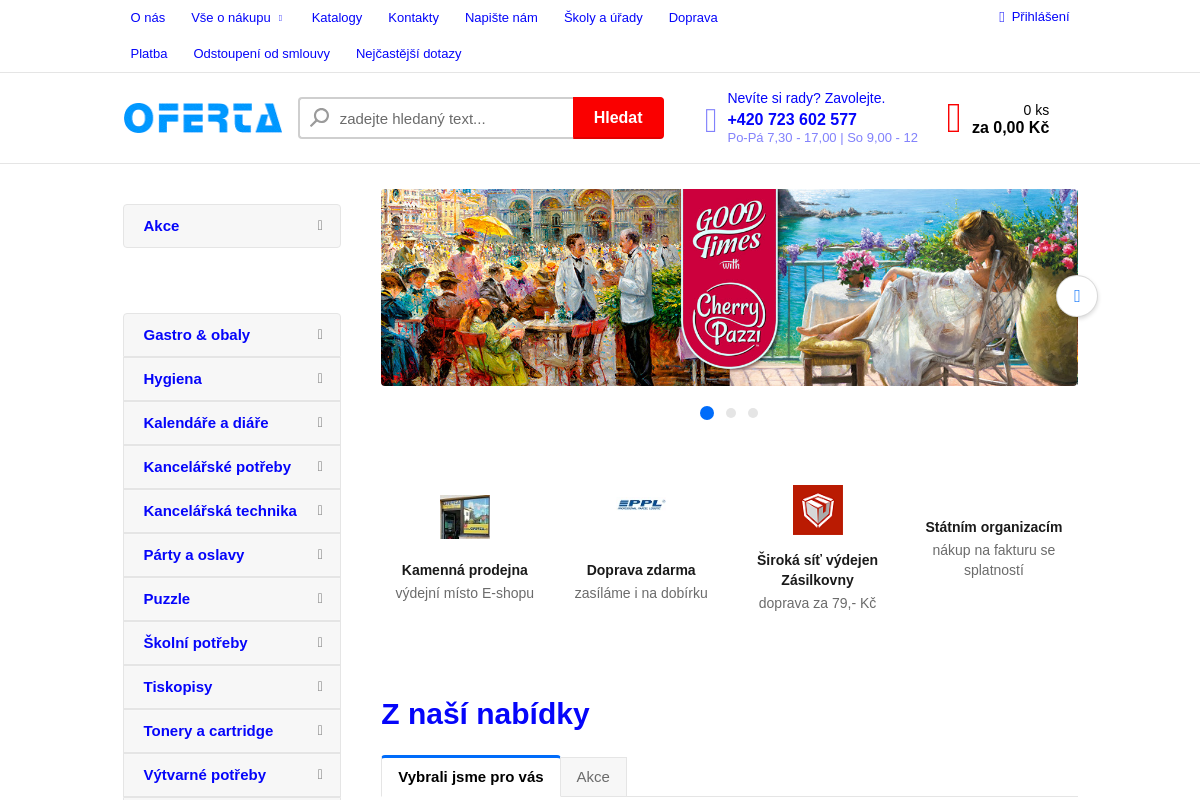Screen dimensions: 1200x800
Task: Click the round arrow button on the banner
Action: point(1077,296)
